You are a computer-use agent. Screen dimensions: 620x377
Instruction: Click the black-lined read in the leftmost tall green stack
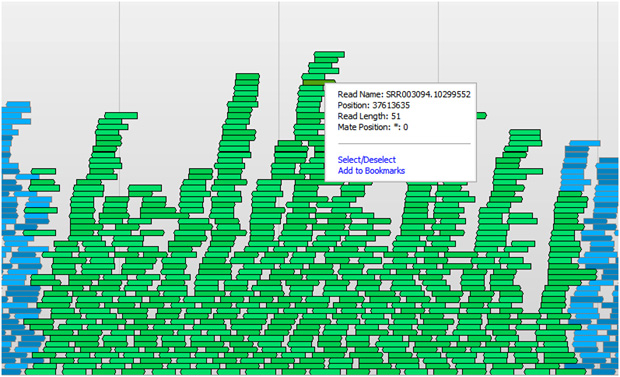[105, 151]
